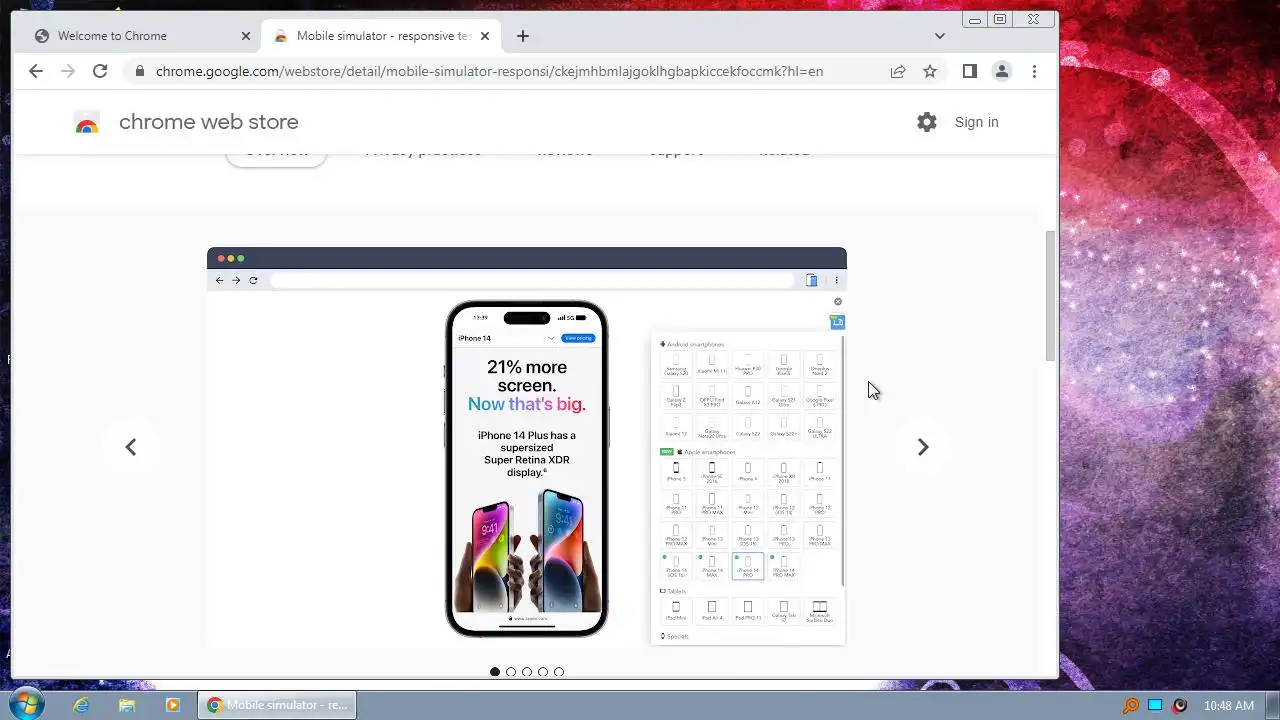This screenshot has width=1280, height=720.
Task: Open Web Store settings gear
Action: 927,122
